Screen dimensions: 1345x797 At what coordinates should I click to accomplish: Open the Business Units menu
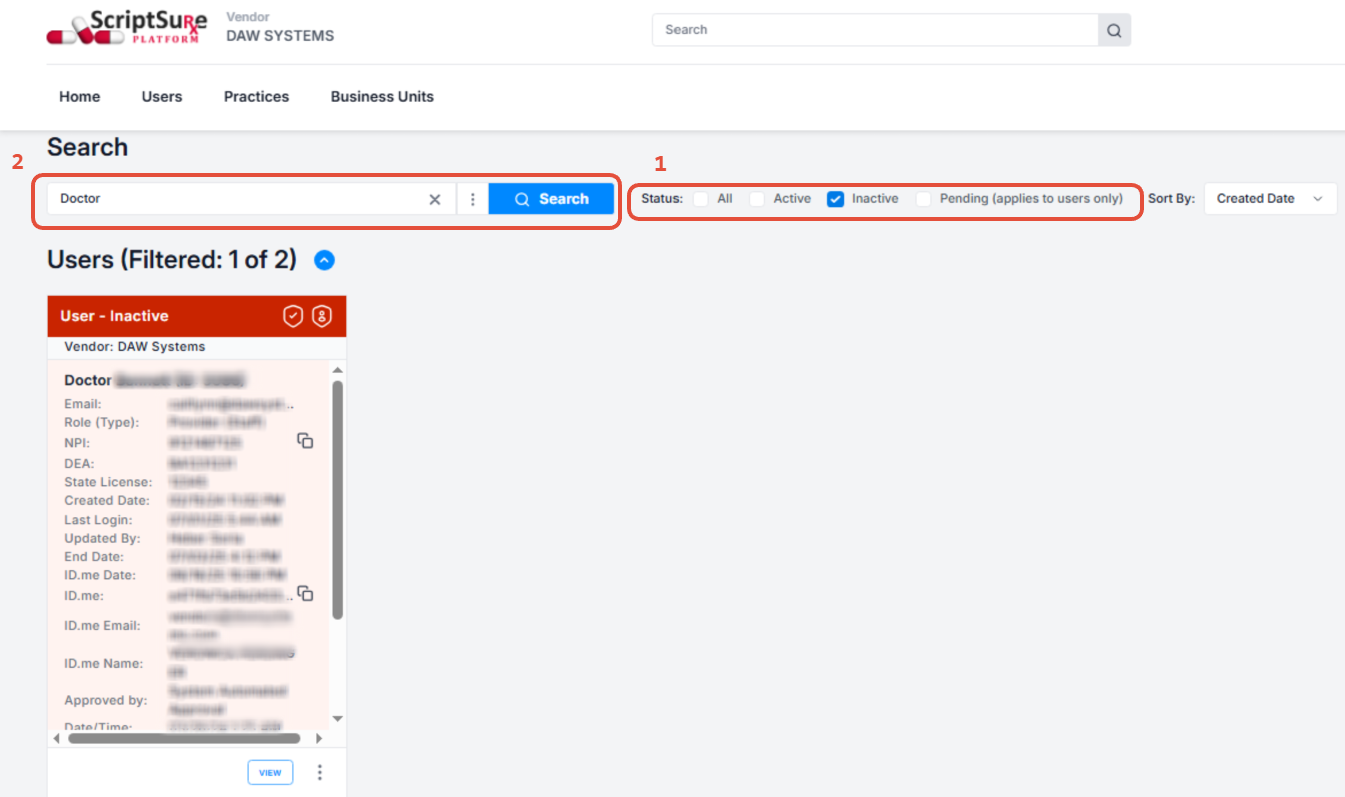[x=382, y=97]
